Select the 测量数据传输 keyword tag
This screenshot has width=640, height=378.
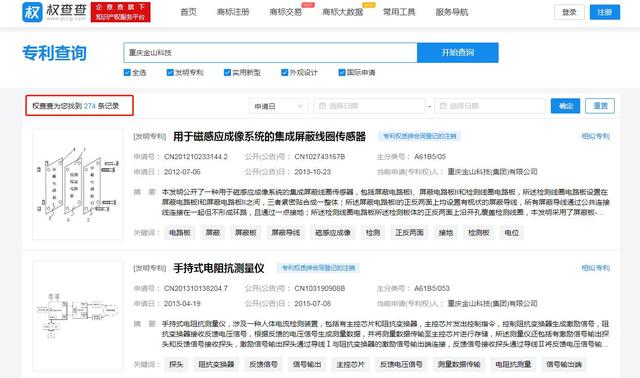[x=459, y=365]
